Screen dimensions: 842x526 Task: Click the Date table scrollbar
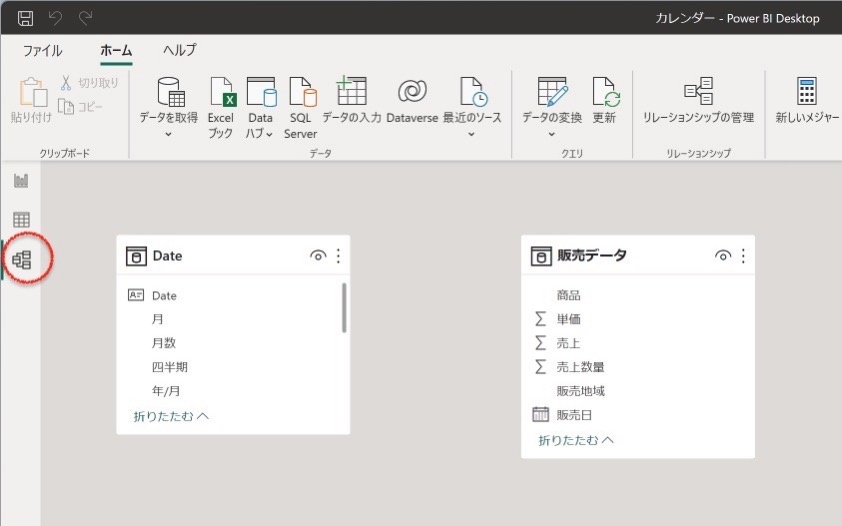pyautogui.click(x=344, y=308)
